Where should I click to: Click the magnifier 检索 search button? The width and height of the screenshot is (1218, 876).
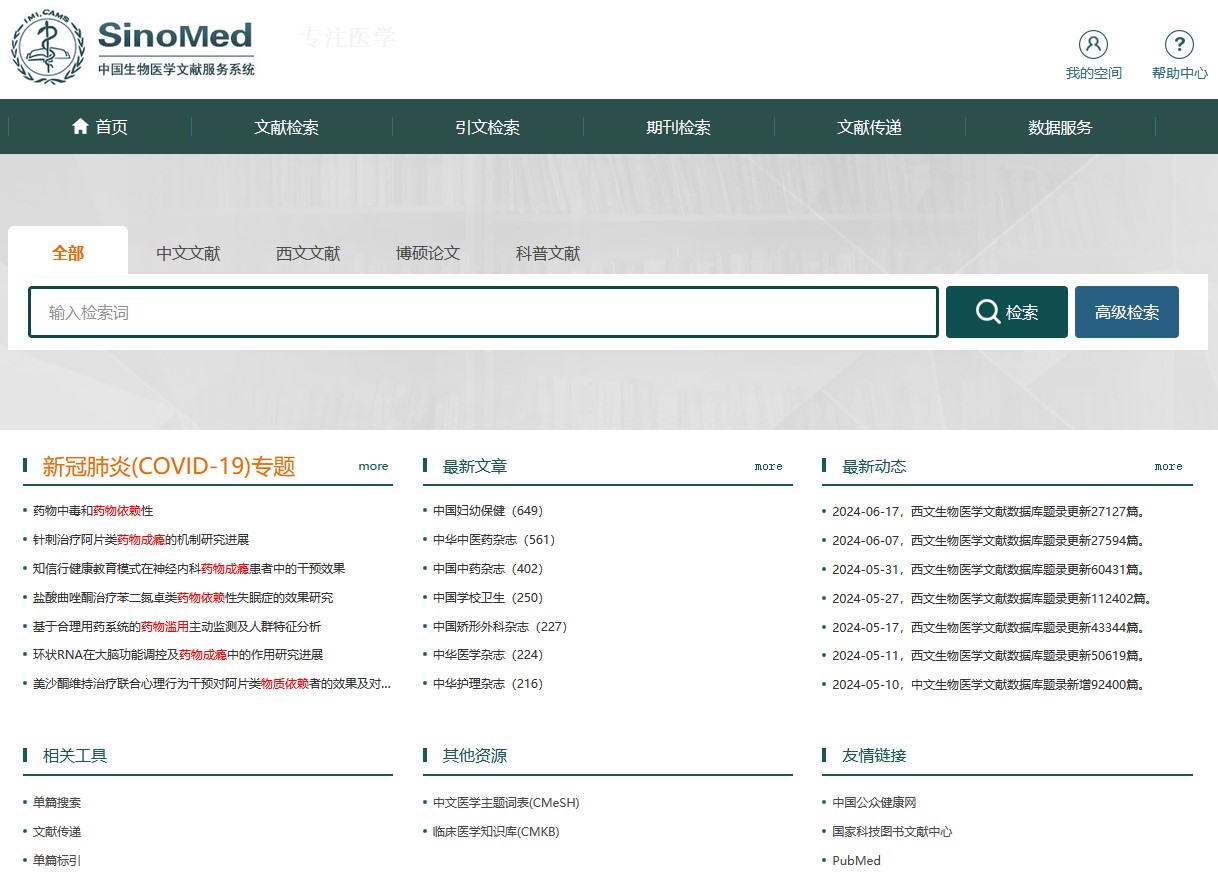coord(1007,312)
